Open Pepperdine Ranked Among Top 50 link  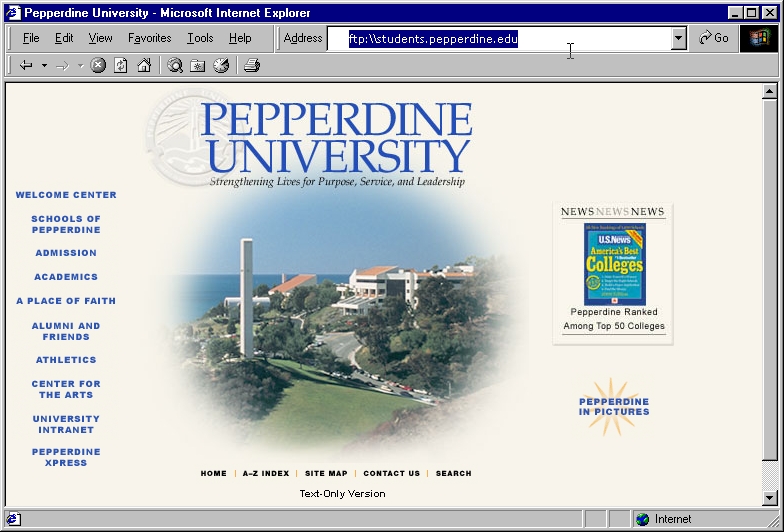tap(614, 319)
